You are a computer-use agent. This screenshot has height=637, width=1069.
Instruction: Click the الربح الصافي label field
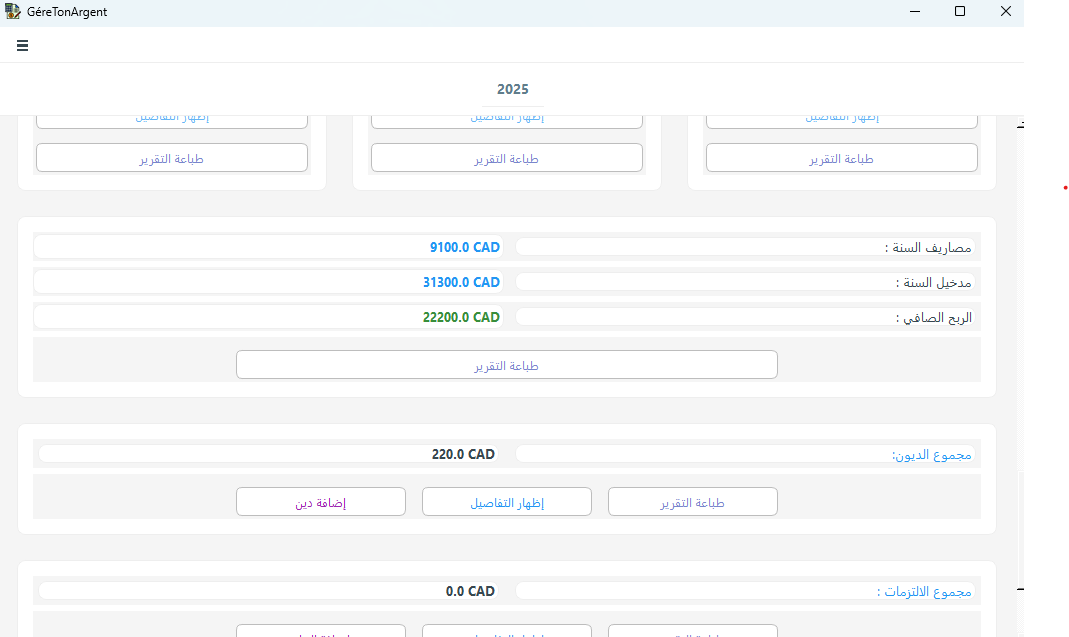coord(745,317)
